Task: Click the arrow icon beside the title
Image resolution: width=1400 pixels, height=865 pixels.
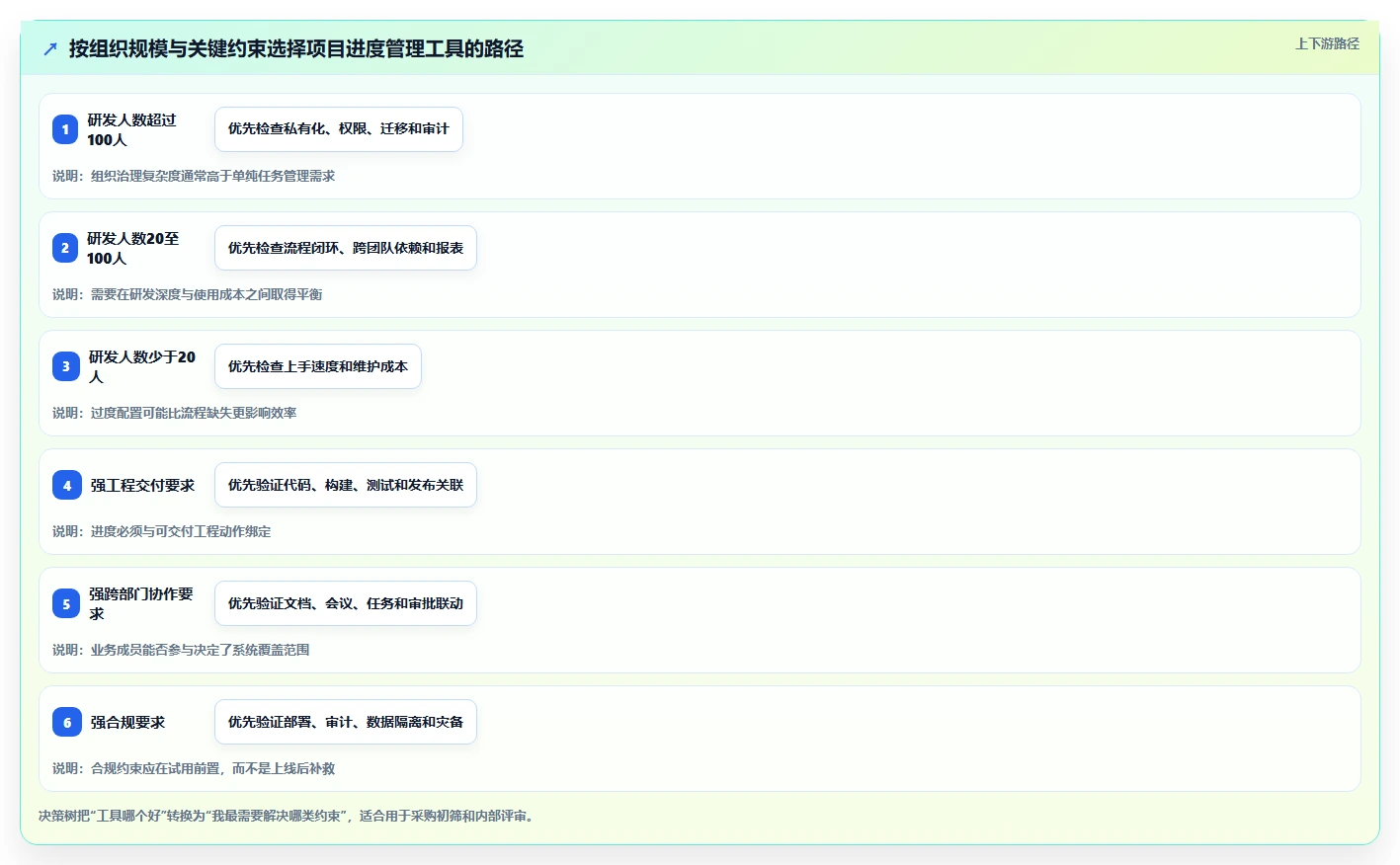Action: (50, 48)
